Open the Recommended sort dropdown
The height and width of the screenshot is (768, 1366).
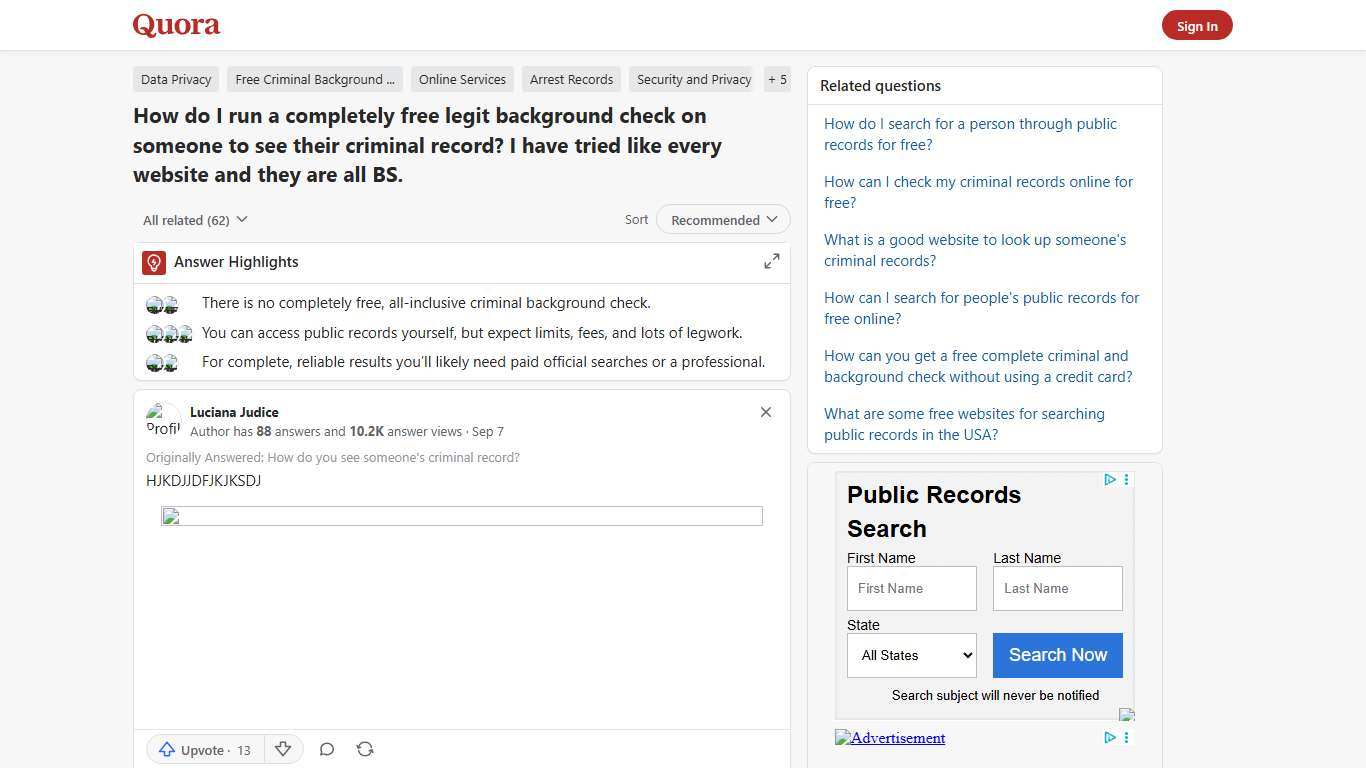(x=722, y=219)
